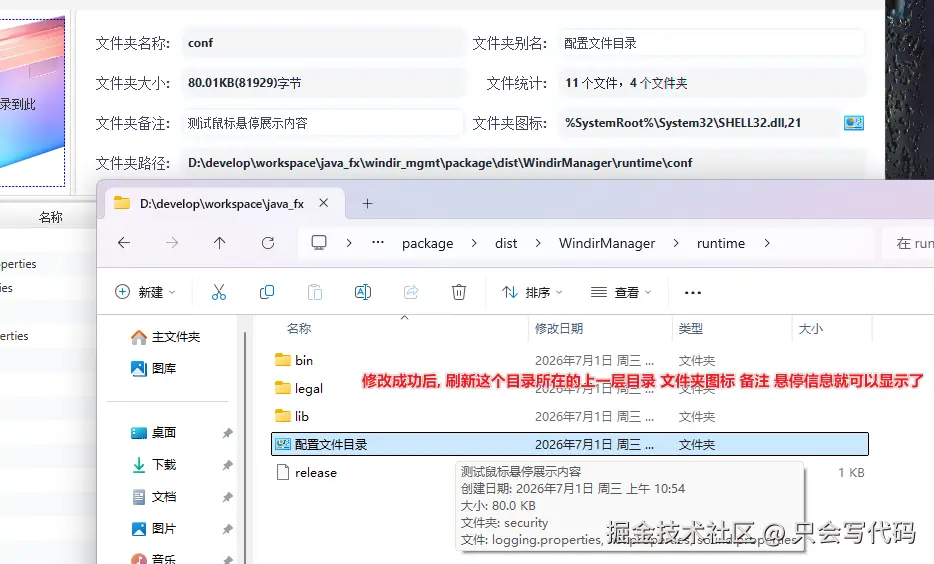Click the folder icon path field
This screenshot has height=564, width=934.
coord(700,123)
